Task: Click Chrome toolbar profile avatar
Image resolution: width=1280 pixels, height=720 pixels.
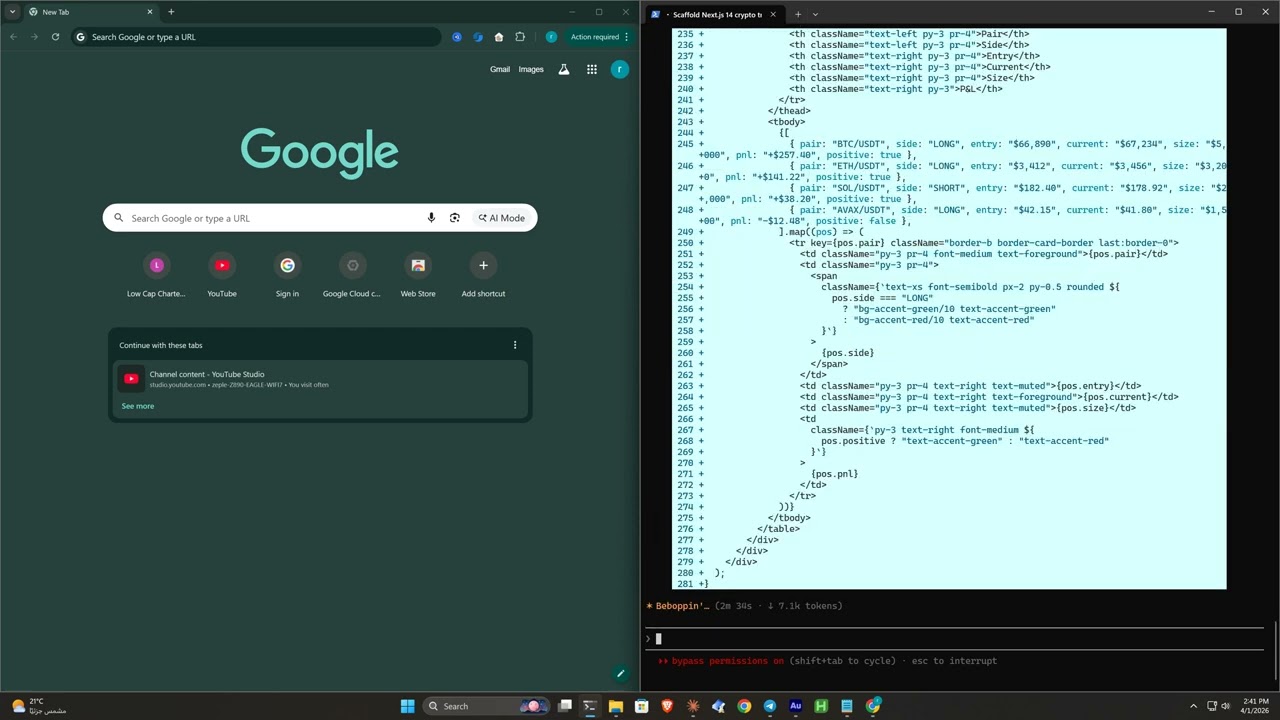Action: [x=551, y=37]
